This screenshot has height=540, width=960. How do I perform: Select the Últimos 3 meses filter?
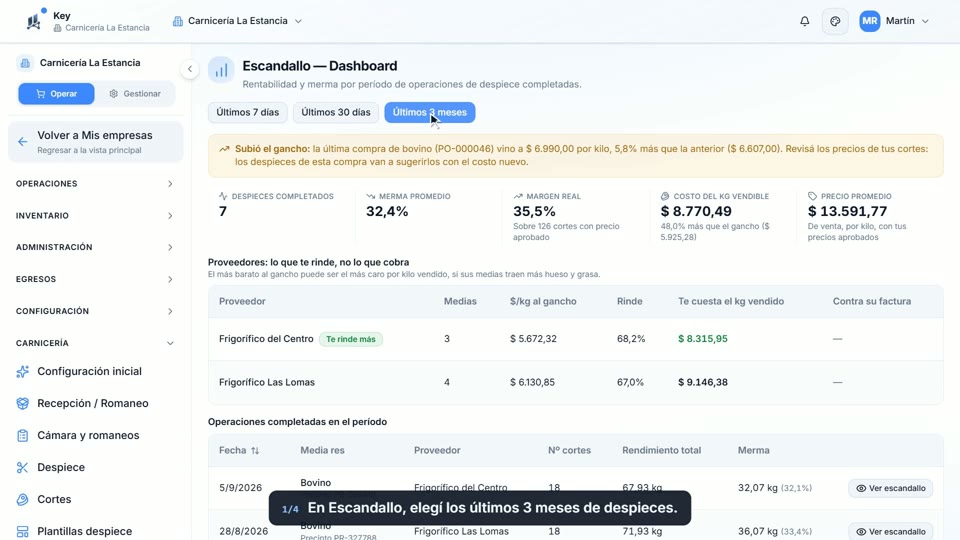click(430, 113)
